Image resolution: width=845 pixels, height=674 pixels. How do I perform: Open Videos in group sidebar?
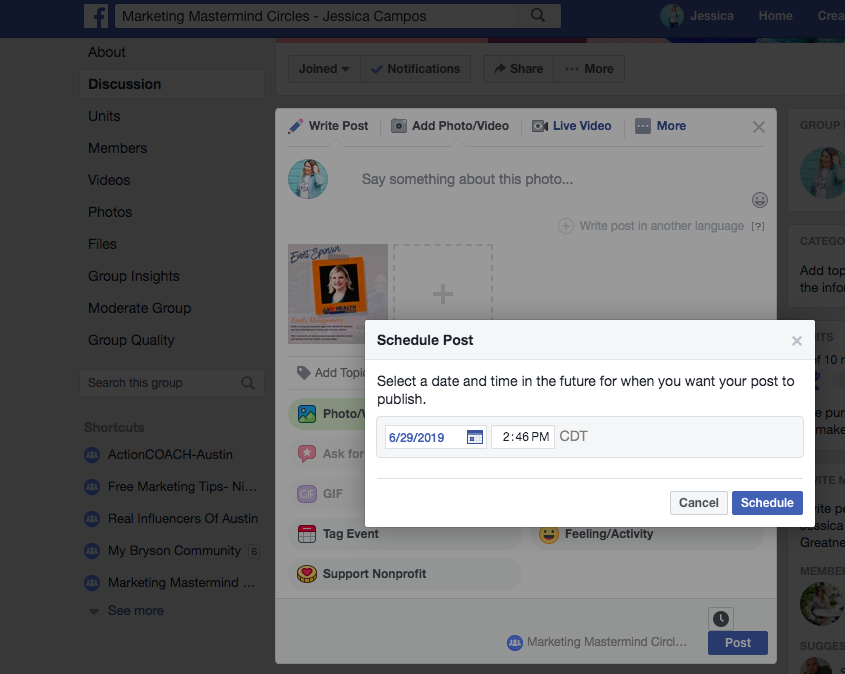pyautogui.click(x=109, y=180)
